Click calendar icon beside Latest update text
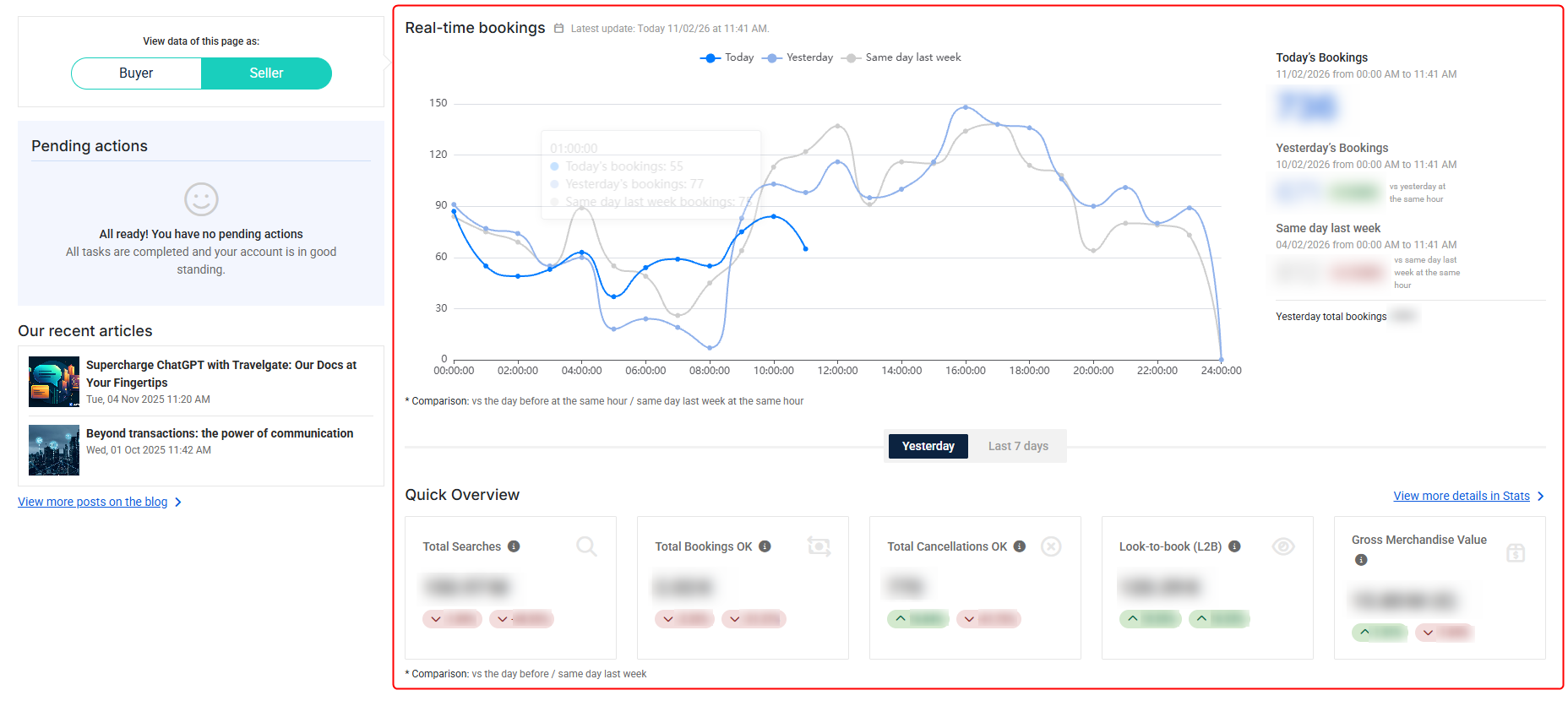1568x701 pixels. [558, 29]
